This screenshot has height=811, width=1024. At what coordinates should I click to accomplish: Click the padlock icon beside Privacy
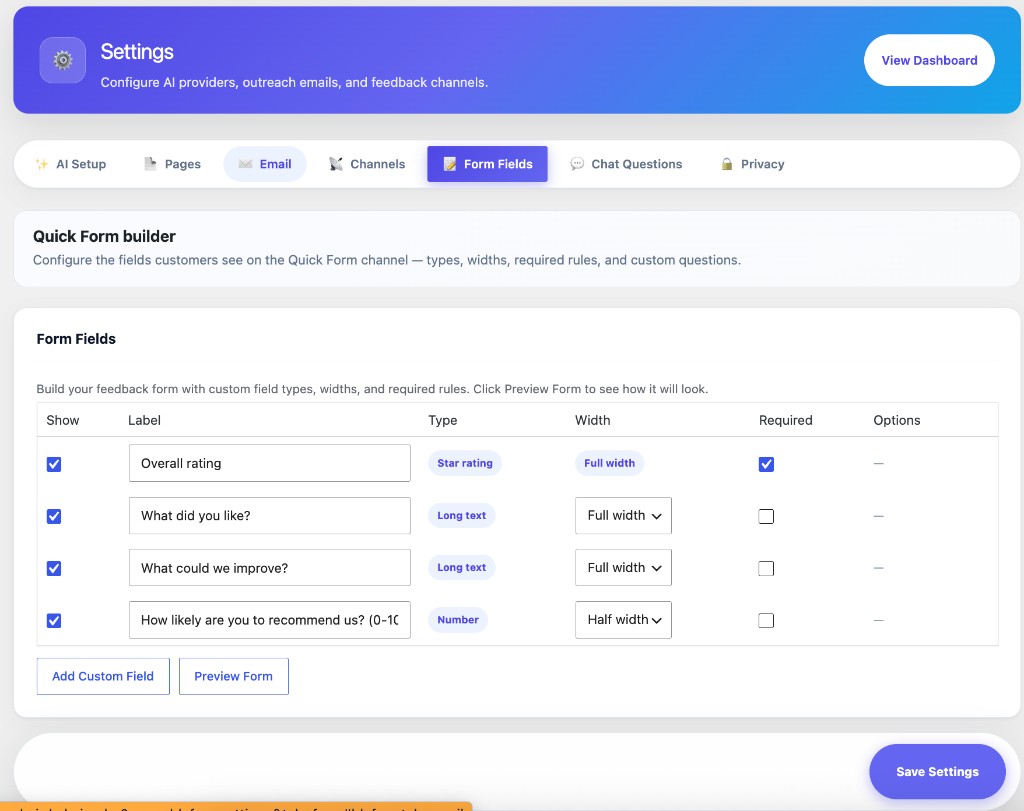point(726,164)
